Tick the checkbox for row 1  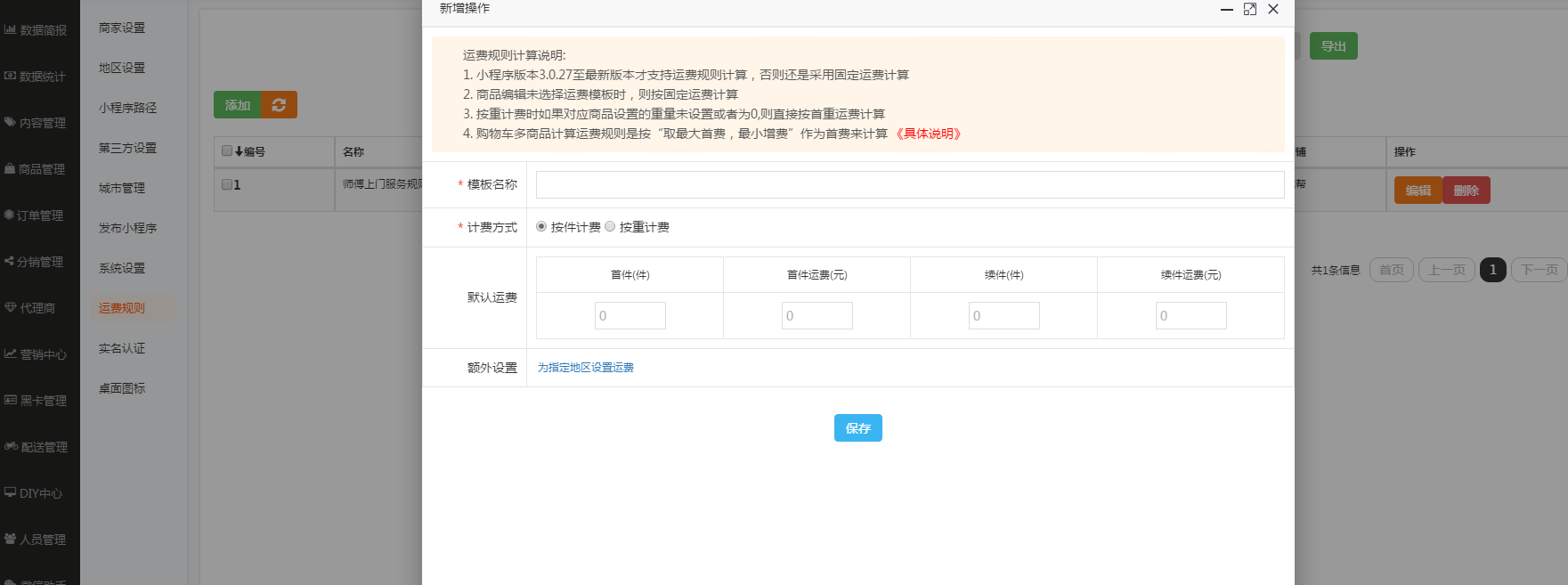[227, 184]
